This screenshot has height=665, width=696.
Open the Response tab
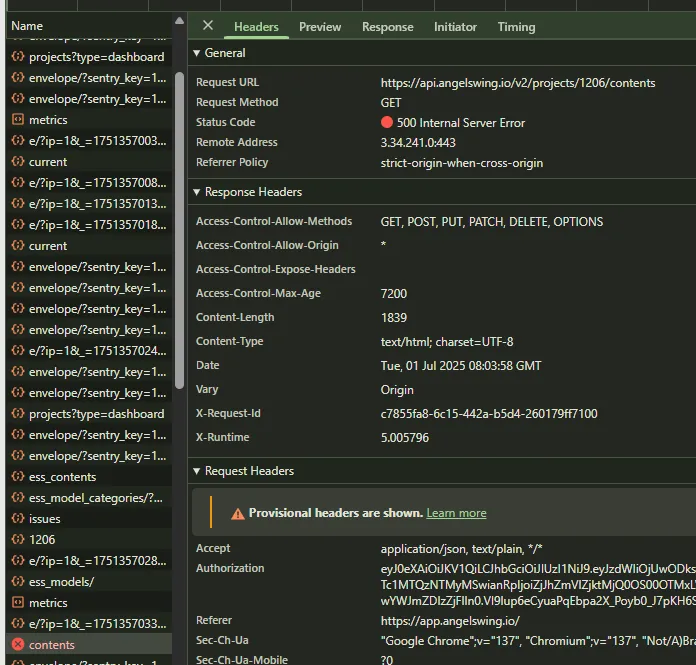pyautogui.click(x=387, y=27)
